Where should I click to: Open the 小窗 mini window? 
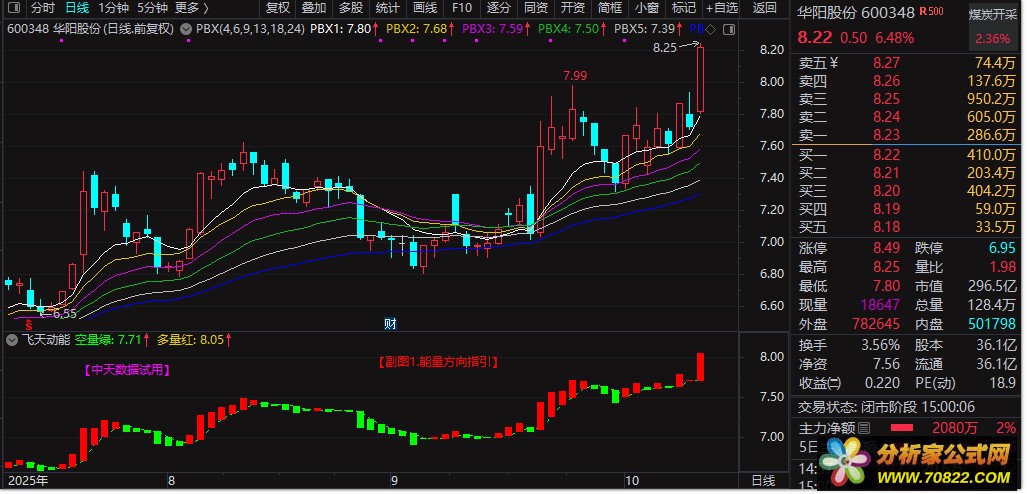click(x=647, y=9)
